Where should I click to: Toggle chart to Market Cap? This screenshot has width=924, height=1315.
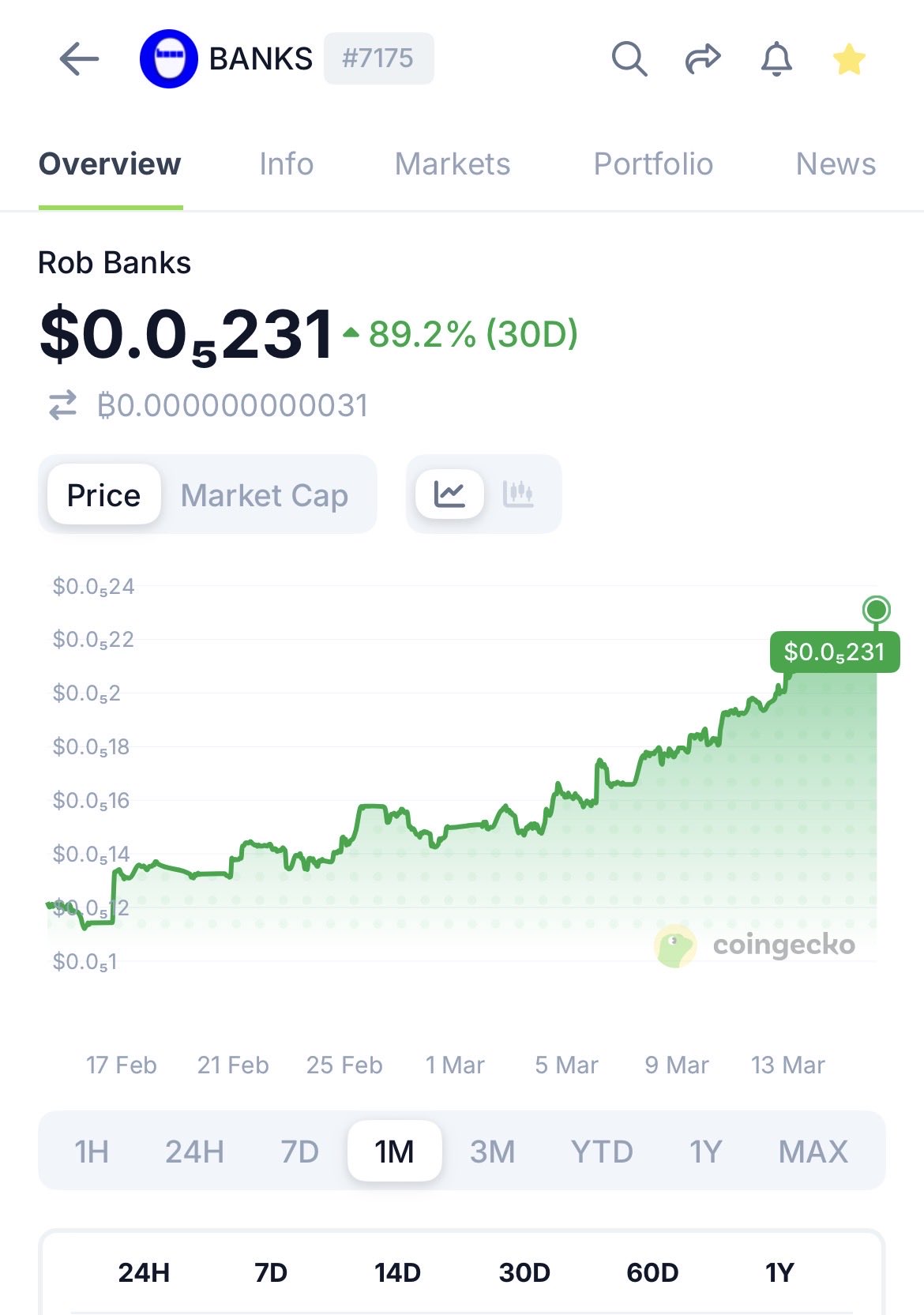tap(264, 495)
